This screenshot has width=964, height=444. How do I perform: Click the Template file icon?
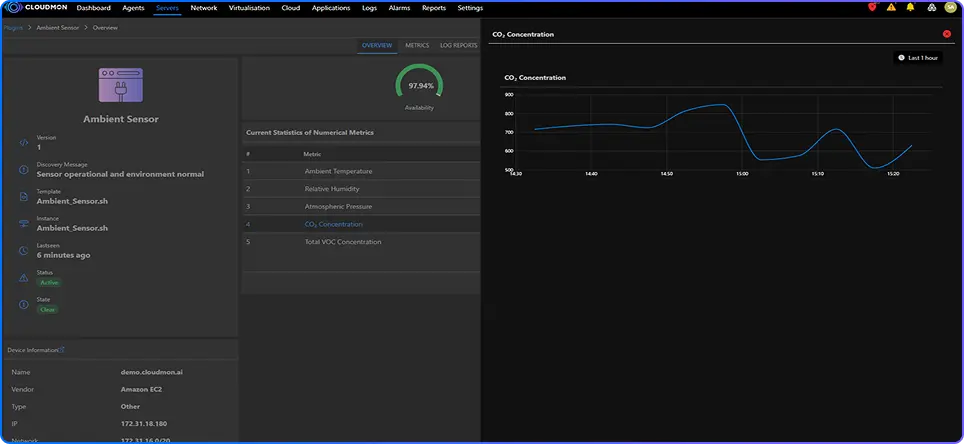click(23, 197)
